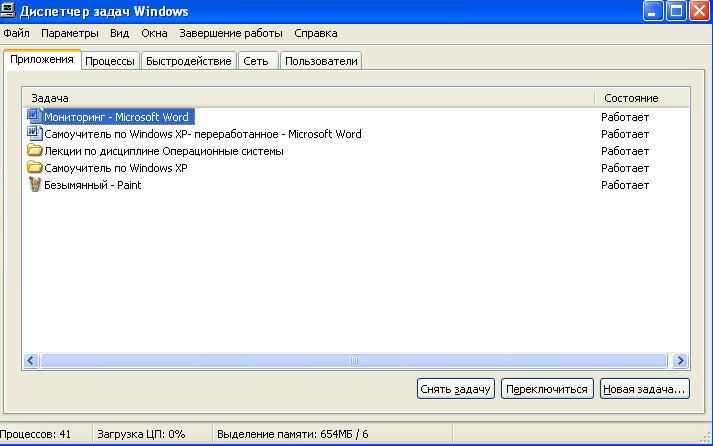This screenshot has height=446, width=713.
Task: Click the folder icon of Лекции по дисциплине
Action: (35, 150)
